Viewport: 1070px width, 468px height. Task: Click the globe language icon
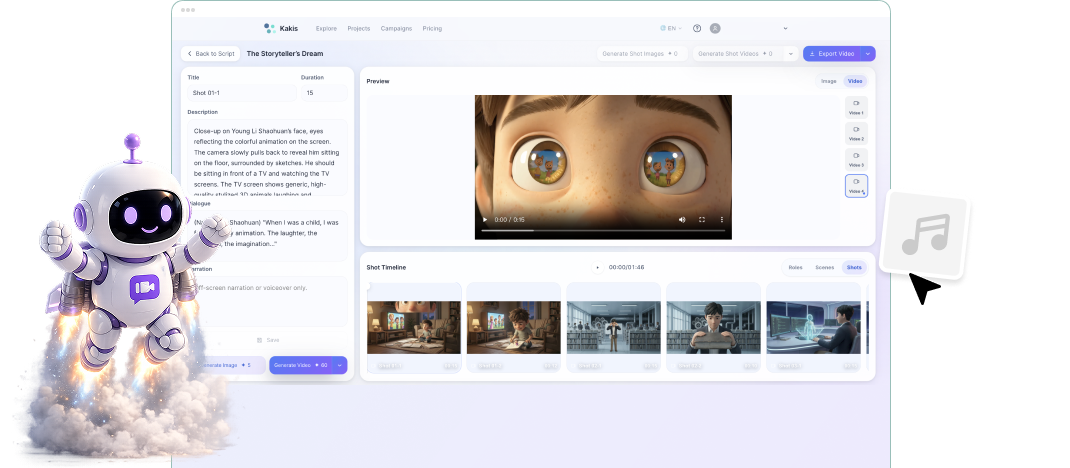(x=663, y=29)
